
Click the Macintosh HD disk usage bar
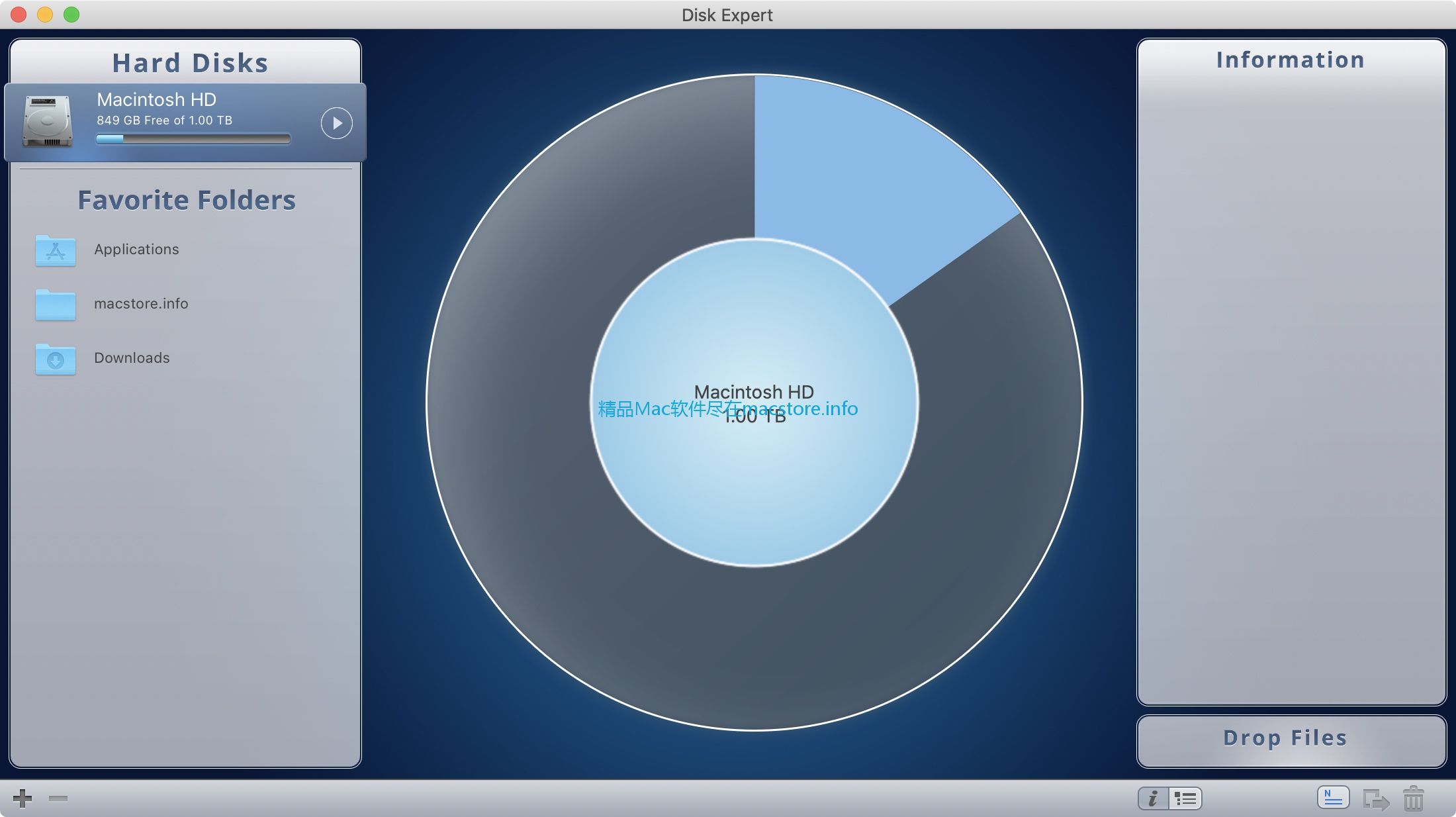193,139
